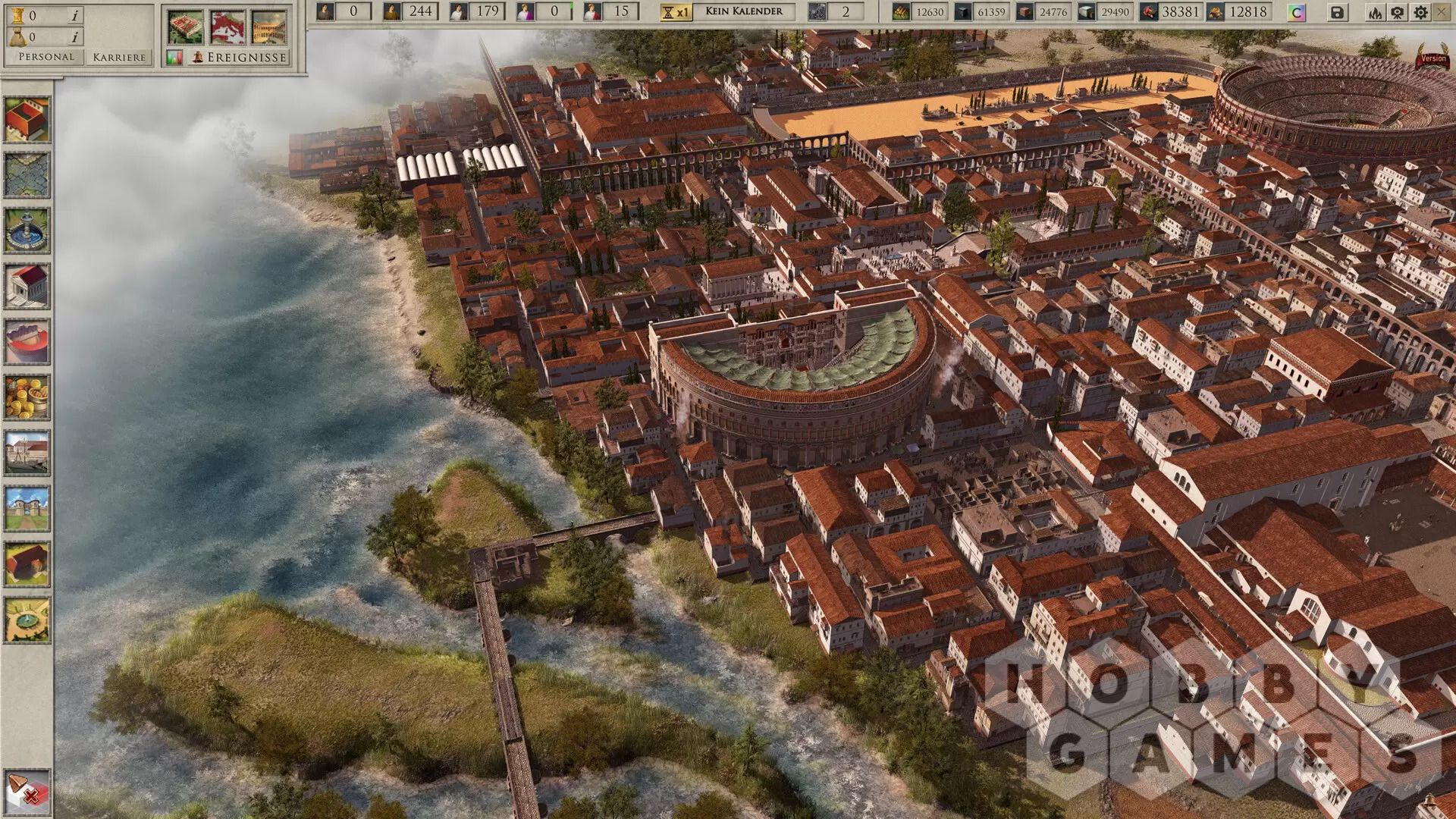Select the senator portrait showing 15
The height and width of the screenshot is (819, 1456).
592,11
